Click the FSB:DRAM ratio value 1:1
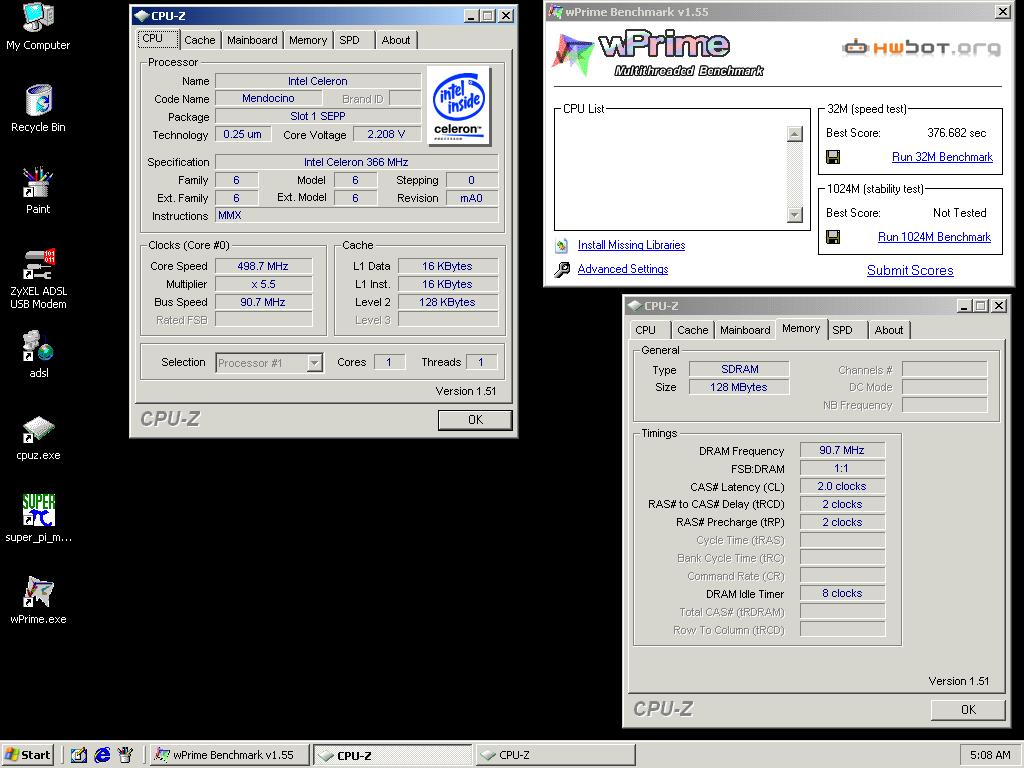 coord(842,468)
